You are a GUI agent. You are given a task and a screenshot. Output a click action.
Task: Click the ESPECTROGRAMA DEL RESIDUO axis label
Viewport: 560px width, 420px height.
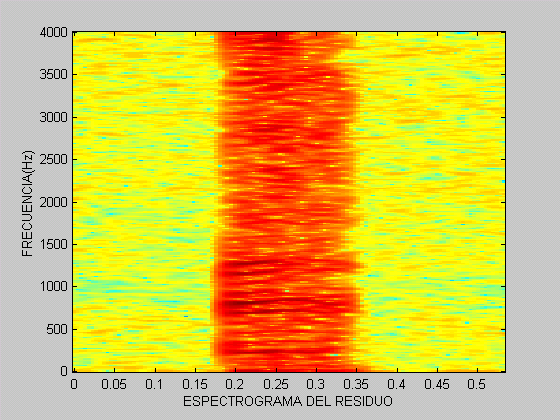coord(288,401)
